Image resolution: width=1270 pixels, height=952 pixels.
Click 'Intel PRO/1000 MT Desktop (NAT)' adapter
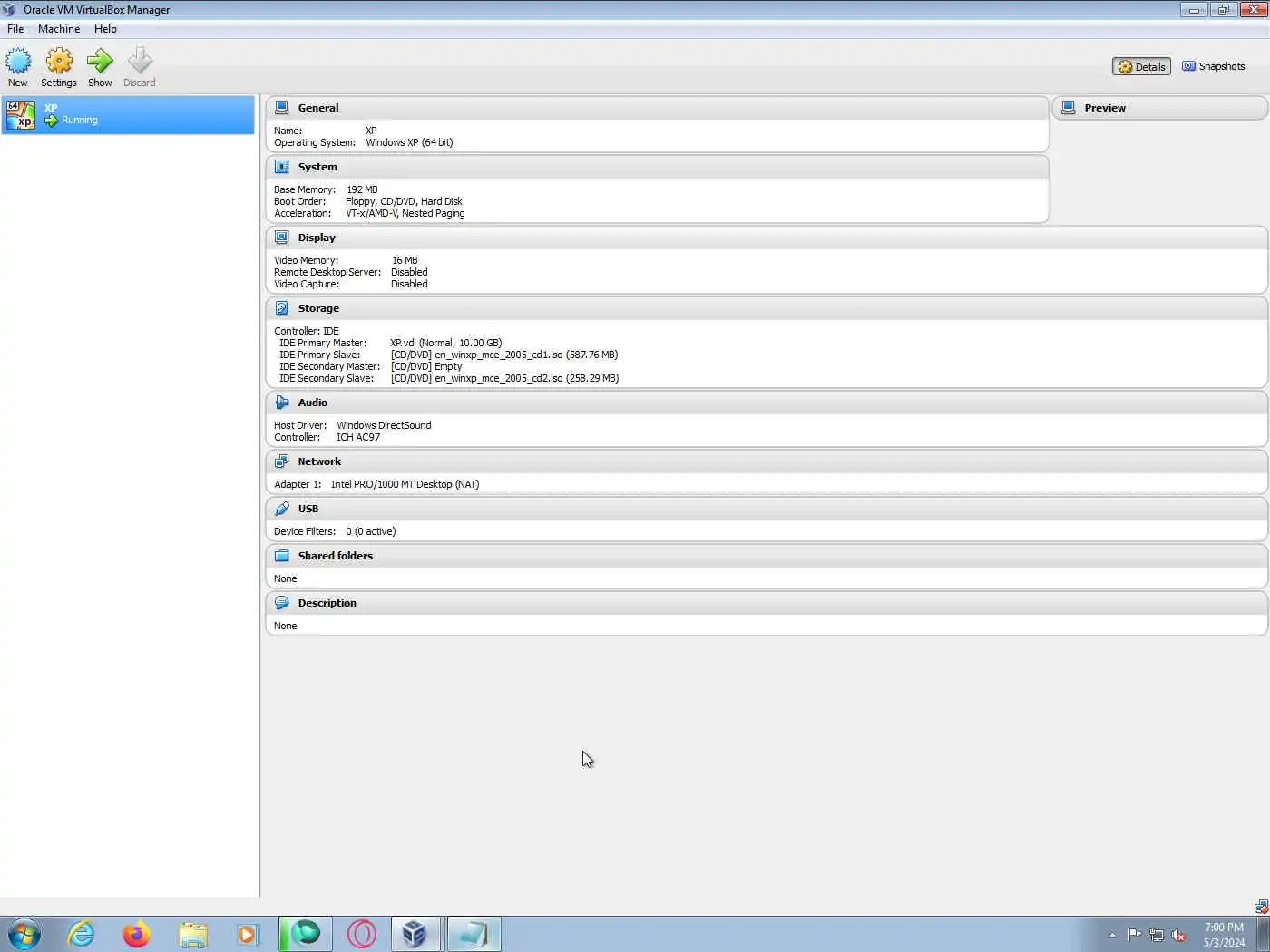[405, 484]
